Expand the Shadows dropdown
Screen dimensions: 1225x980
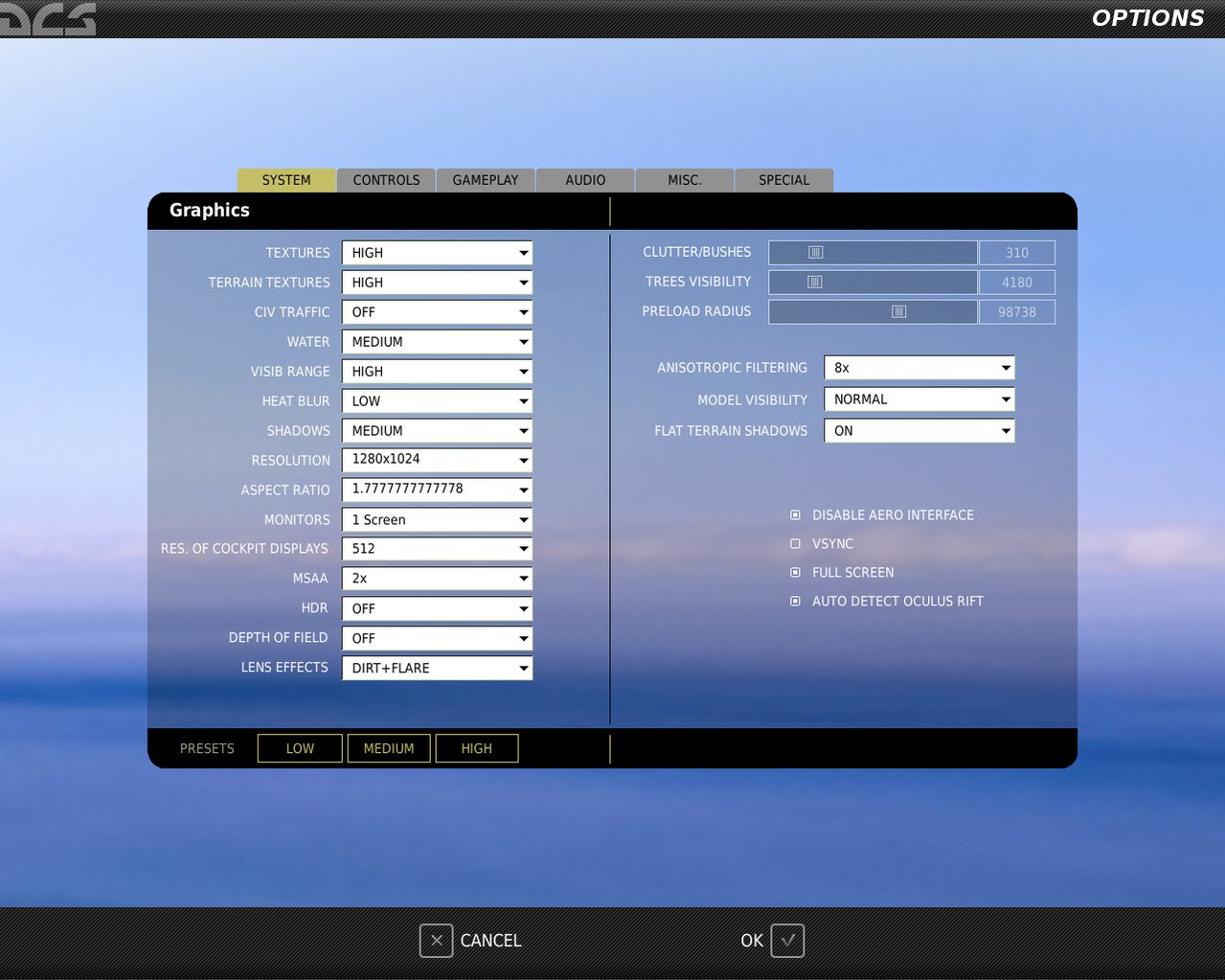(437, 431)
